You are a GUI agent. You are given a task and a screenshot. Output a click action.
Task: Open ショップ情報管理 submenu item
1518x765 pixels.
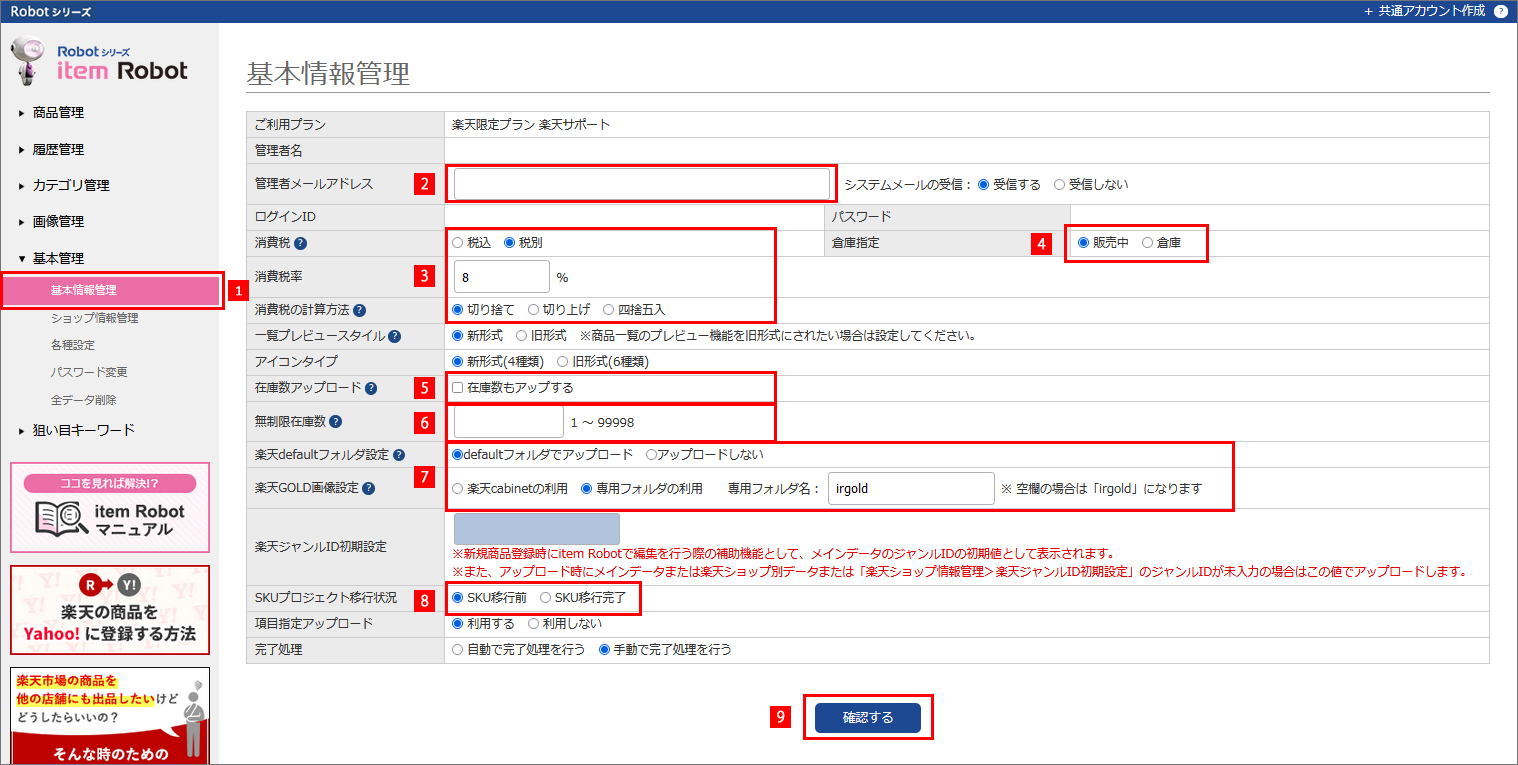click(x=95, y=319)
